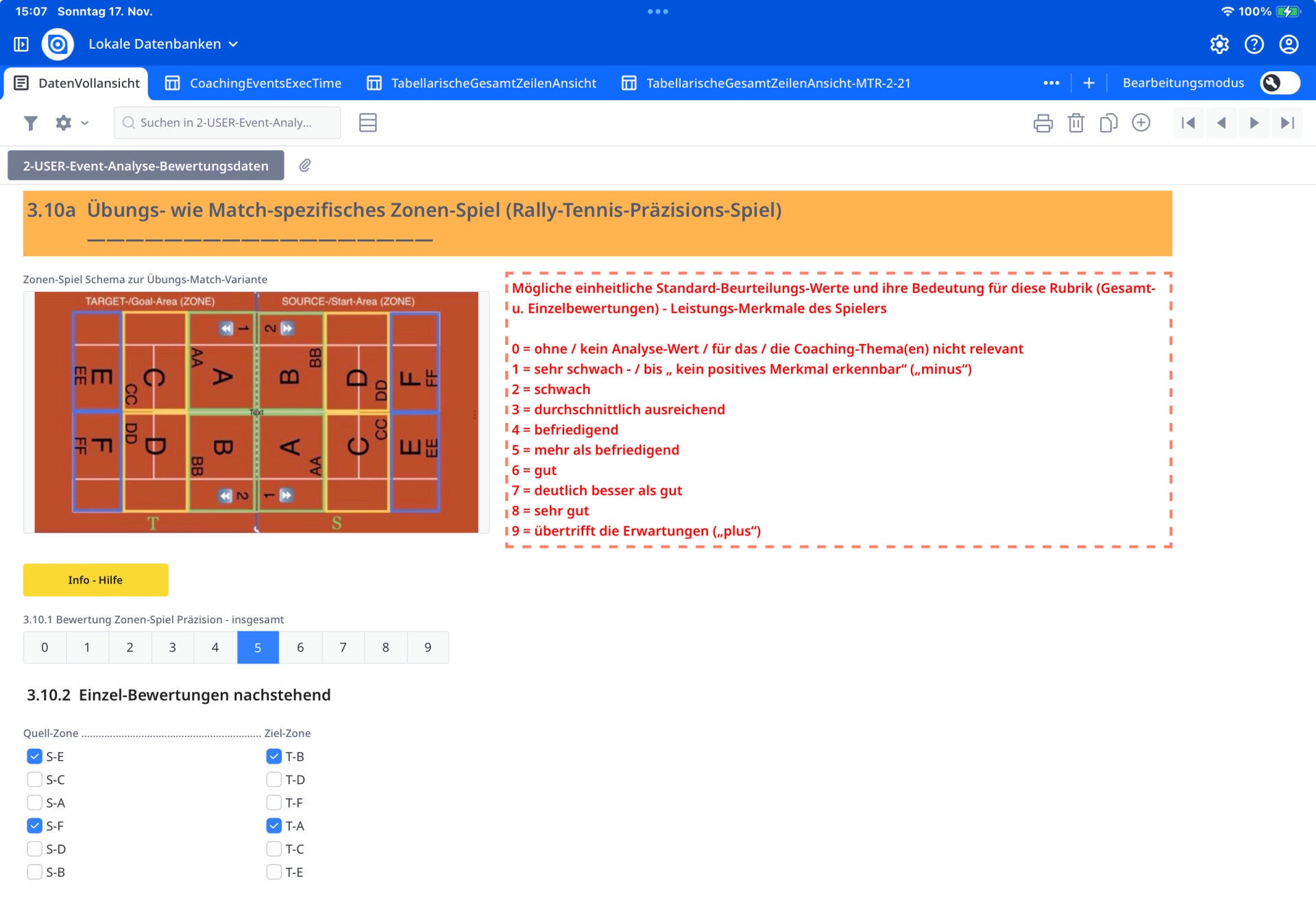Click the paperclip attachment icon
This screenshot has width=1316, height=909.
(x=305, y=165)
